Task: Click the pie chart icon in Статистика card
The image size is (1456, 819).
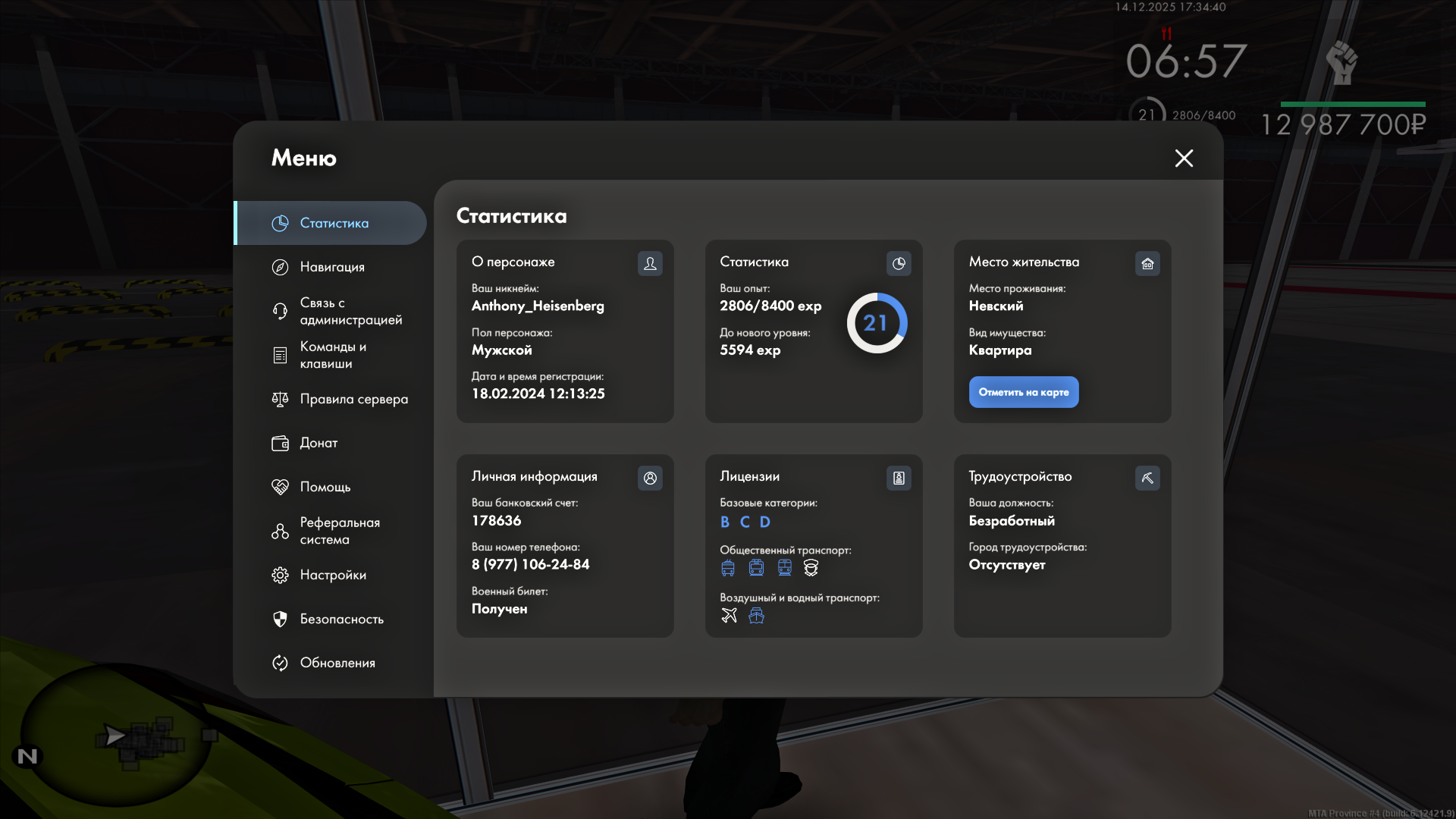Action: [899, 263]
